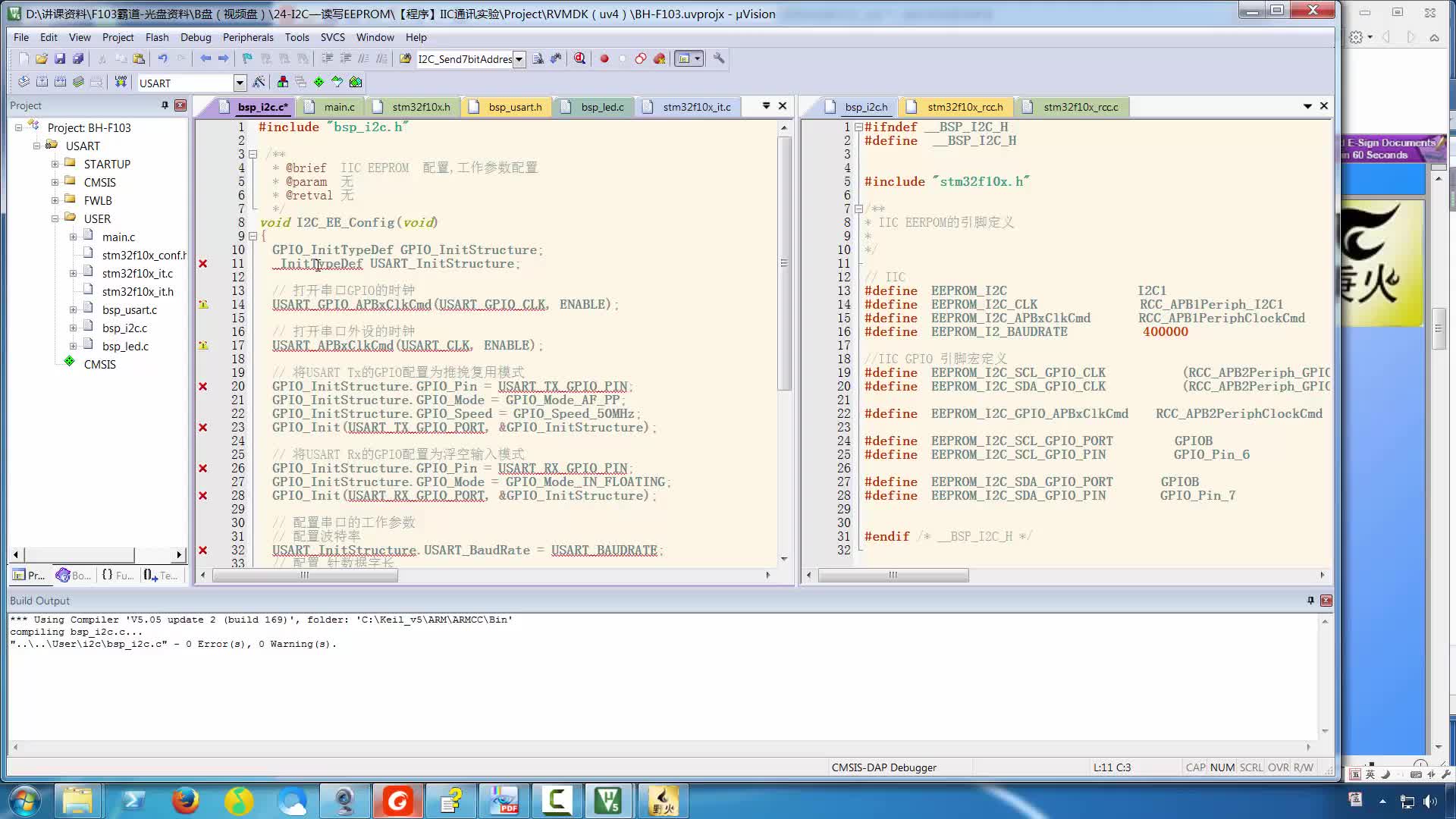Screen dimensions: 1456x819
Task: Switch to bsp_usart.h editor tab
Action: (506, 107)
